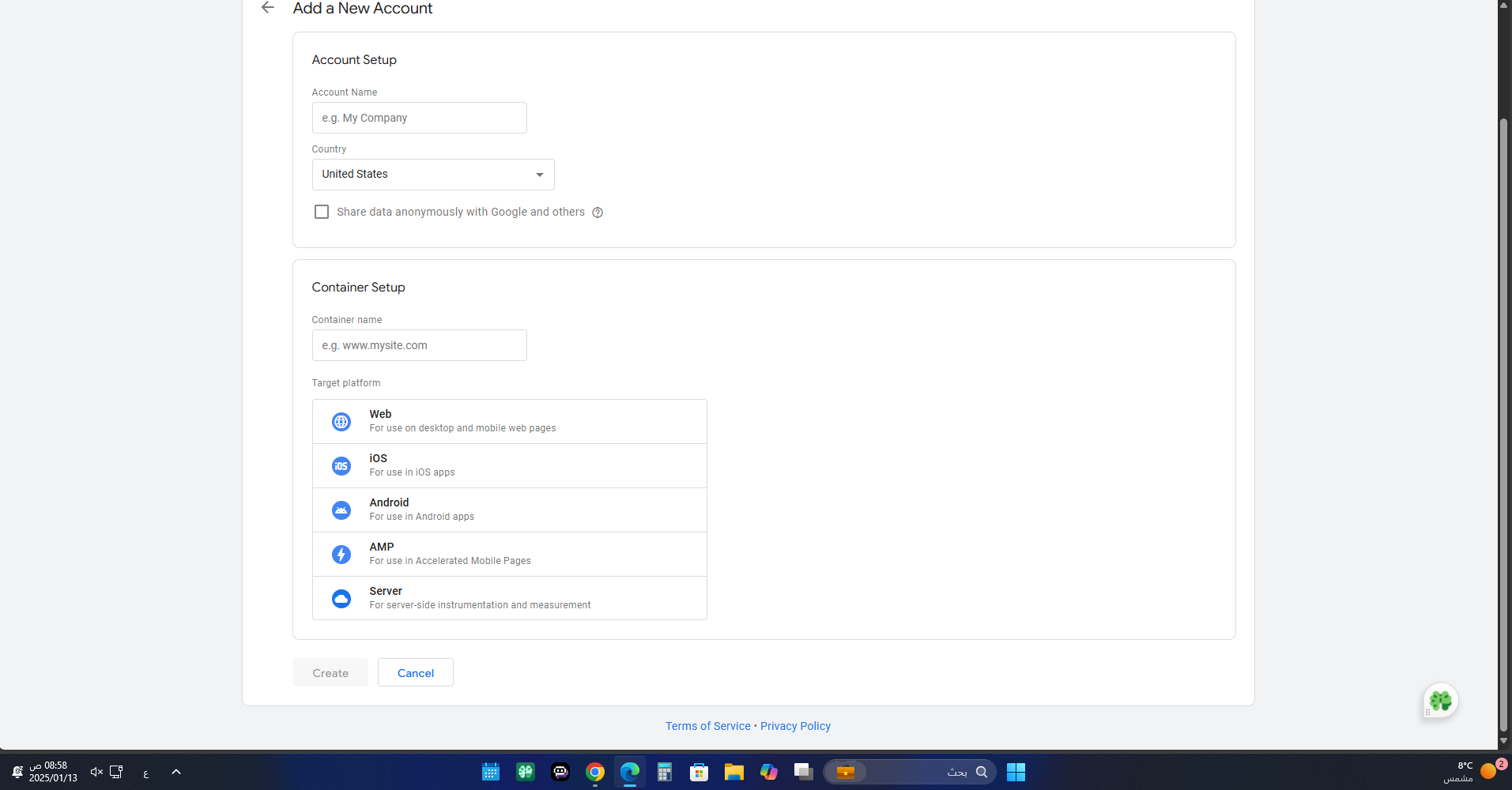1512x790 pixels.
Task: Focus the Container name text field
Action: [419, 345]
